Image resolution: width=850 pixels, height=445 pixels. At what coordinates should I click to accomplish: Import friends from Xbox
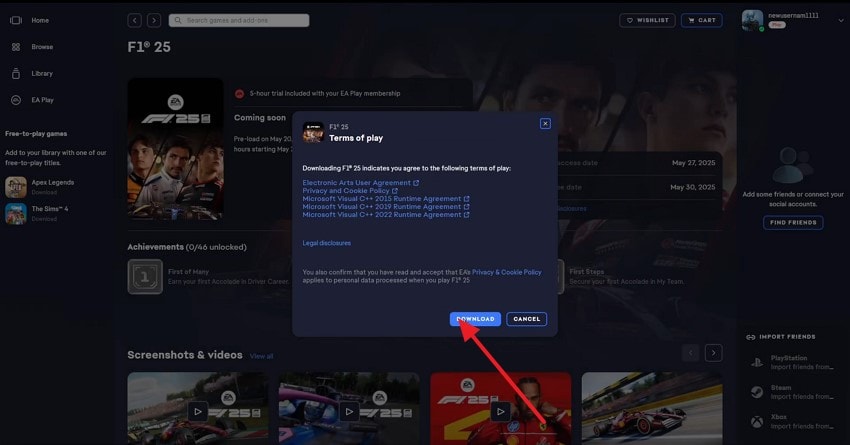[793, 421]
